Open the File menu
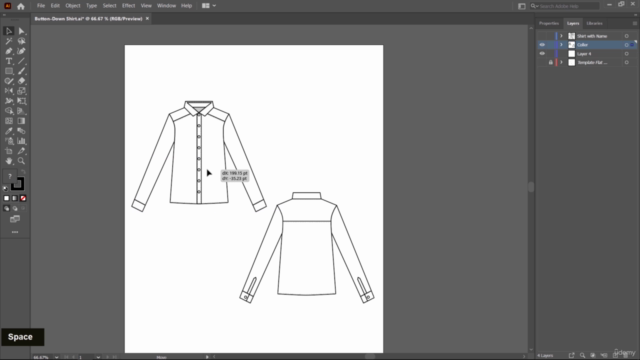The height and width of the screenshot is (360, 640). click(41, 6)
